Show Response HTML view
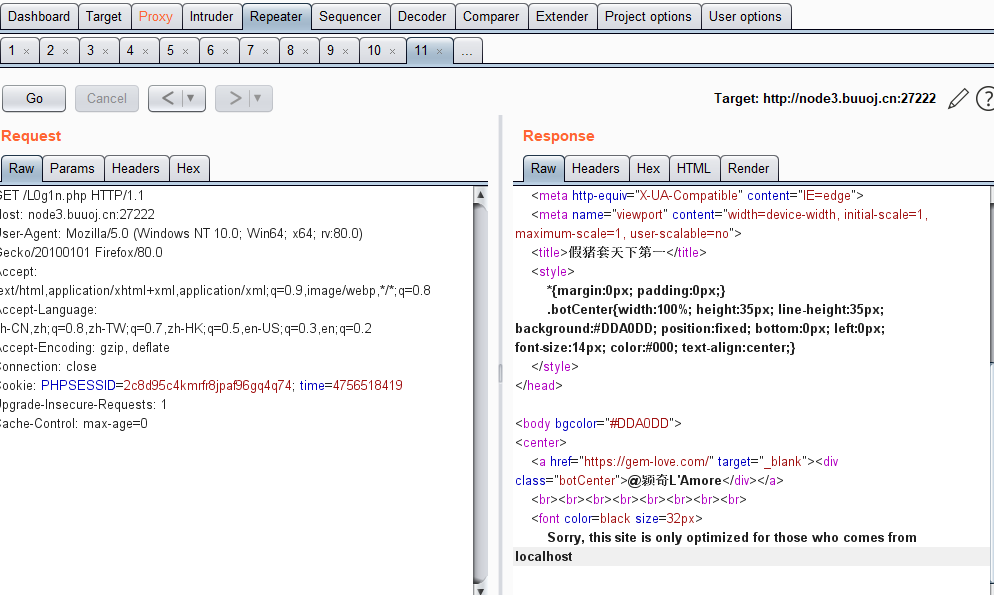This screenshot has height=595, width=994. click(694, 169)
